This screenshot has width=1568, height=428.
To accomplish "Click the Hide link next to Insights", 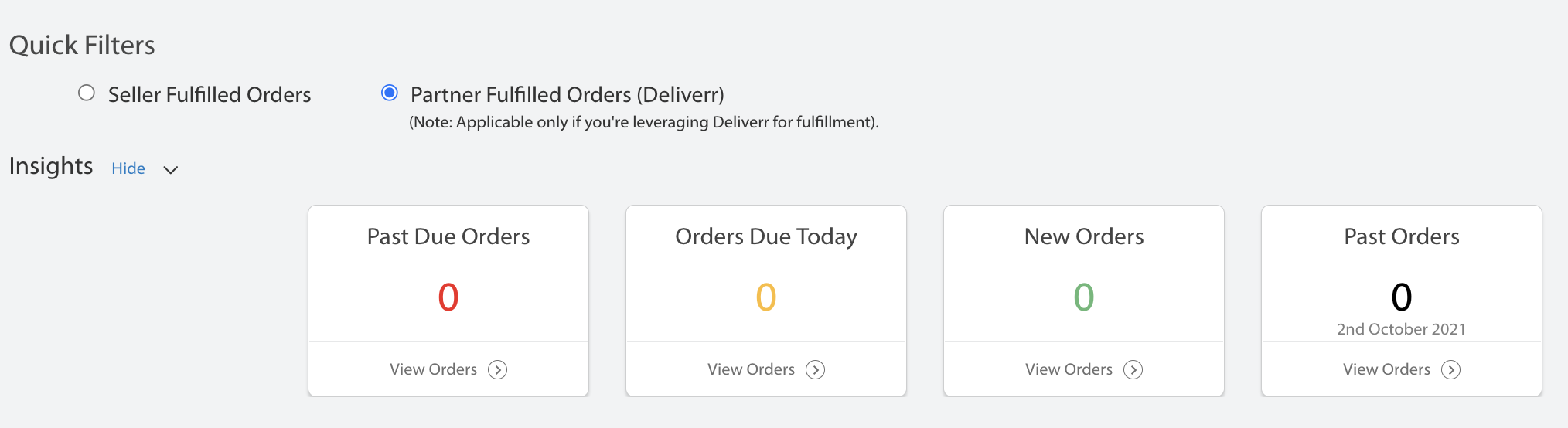I will click(x=128, y=168).
